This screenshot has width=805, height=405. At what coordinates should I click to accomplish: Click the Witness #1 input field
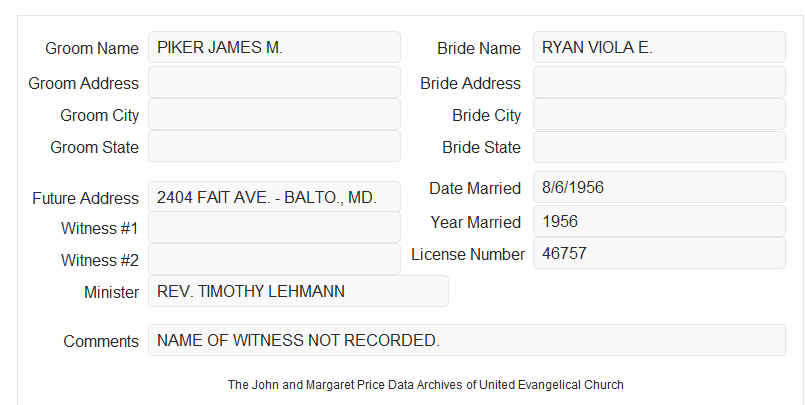274,227
